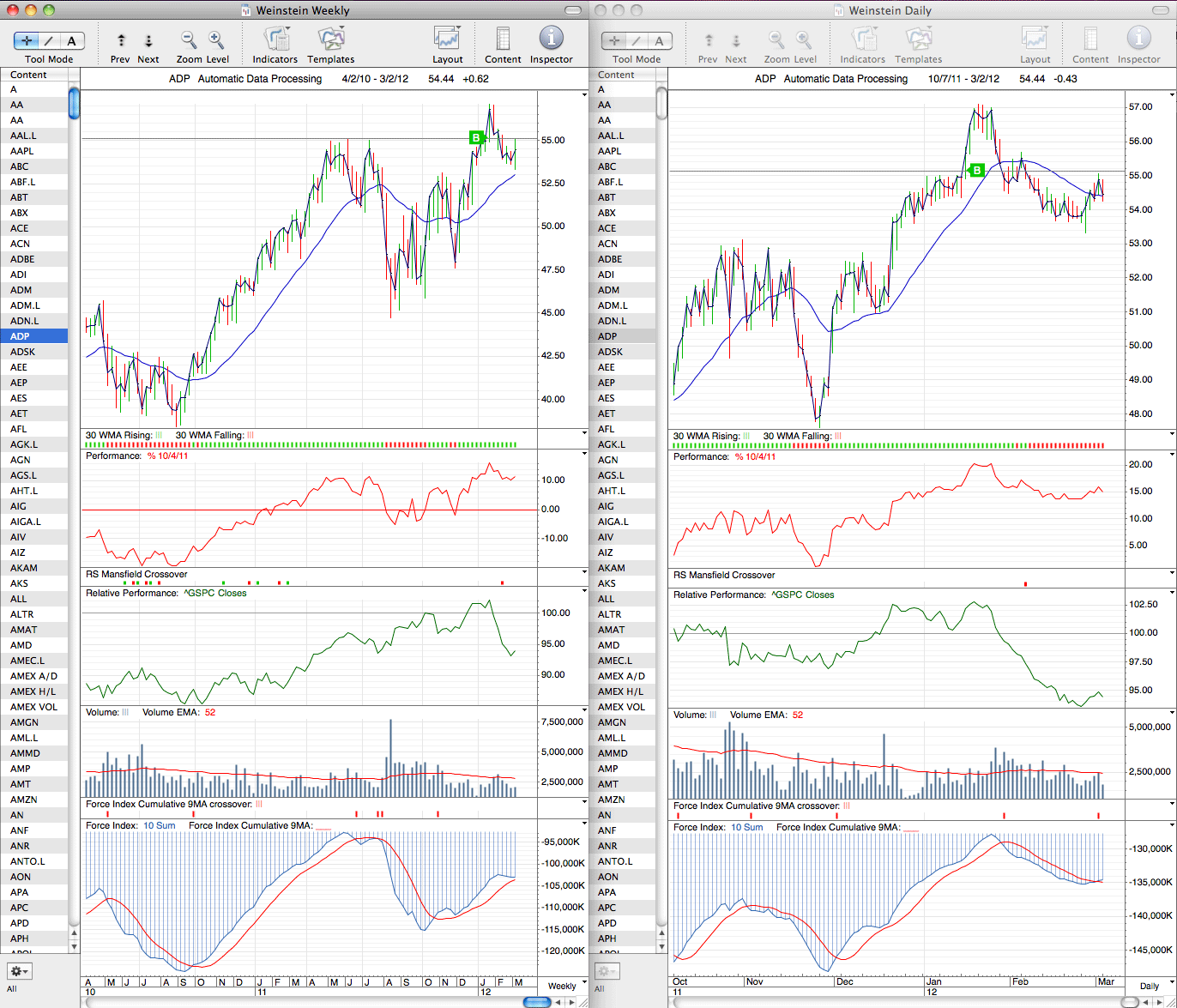Screen dimensions: 1177x1008
Task: Open Indicators in Weinstein Weekly toolbar
Action: 275,39
